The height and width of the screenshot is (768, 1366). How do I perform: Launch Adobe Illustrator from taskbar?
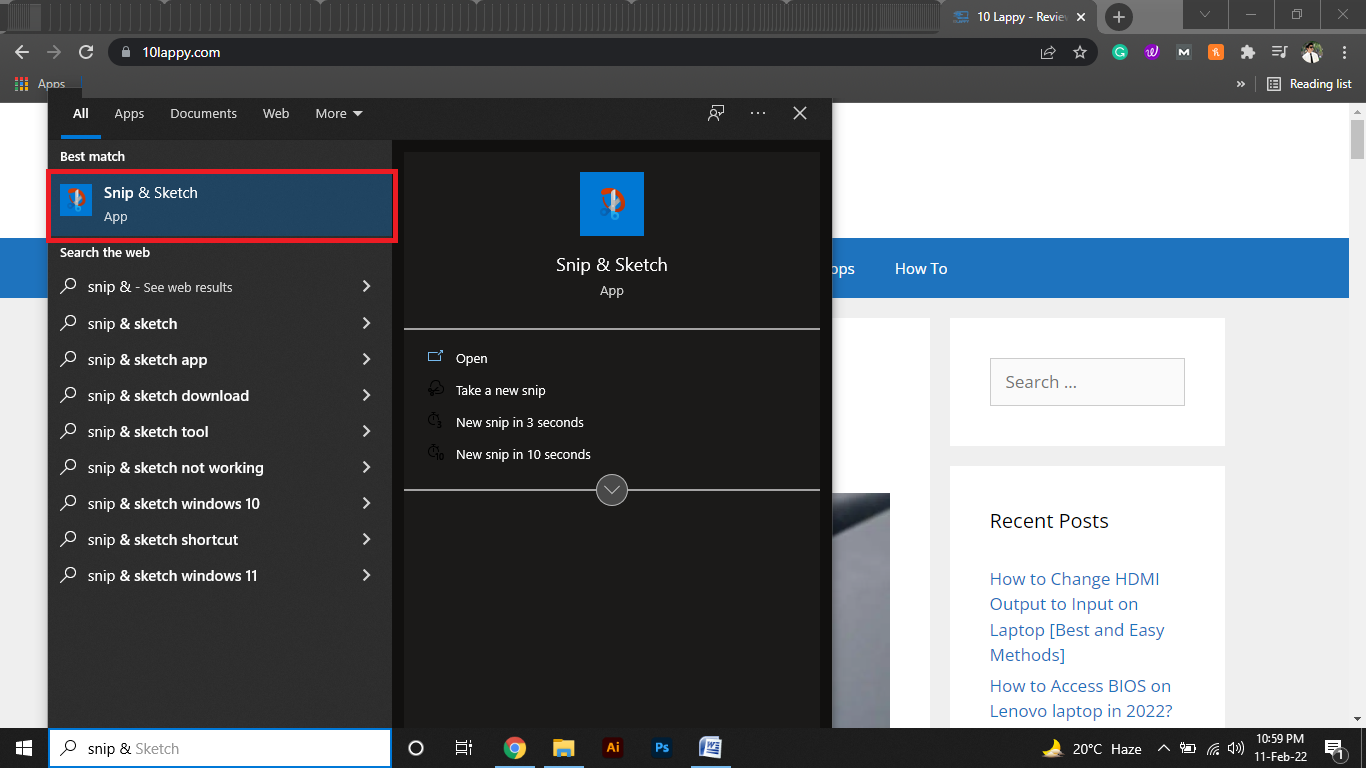(613, 748)
